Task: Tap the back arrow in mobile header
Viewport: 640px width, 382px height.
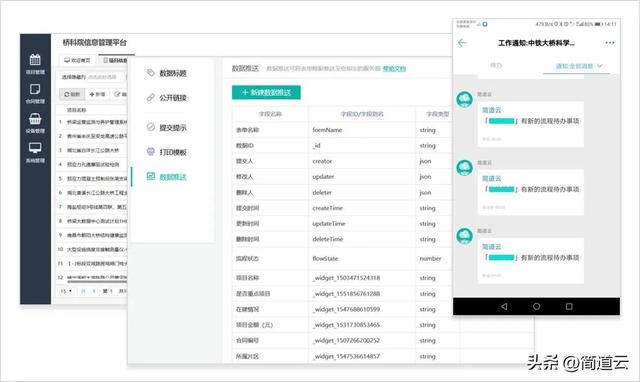Action: [462, 42]
